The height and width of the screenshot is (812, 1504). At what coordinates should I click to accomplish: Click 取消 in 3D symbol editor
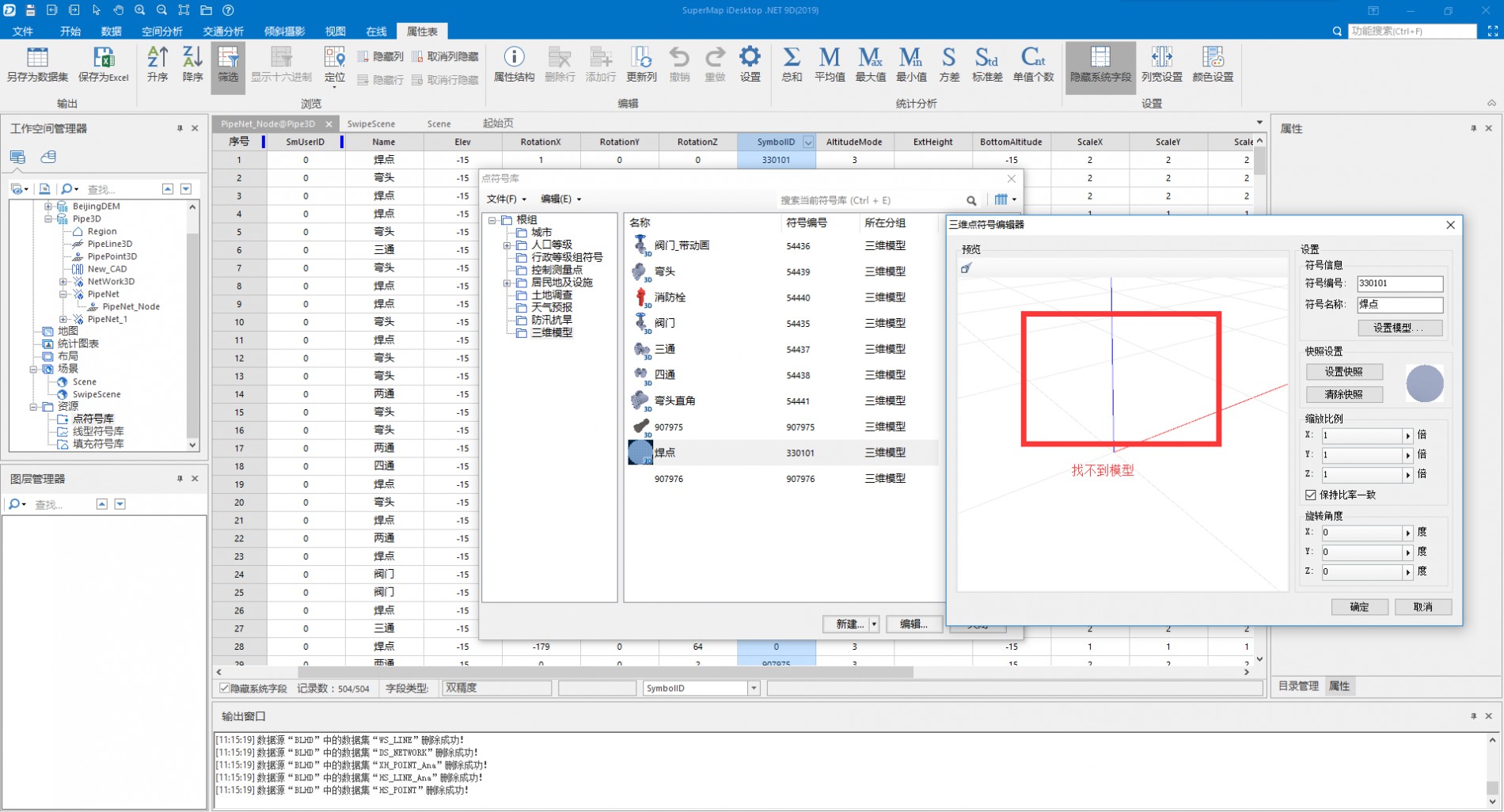tap(1422, 607)
